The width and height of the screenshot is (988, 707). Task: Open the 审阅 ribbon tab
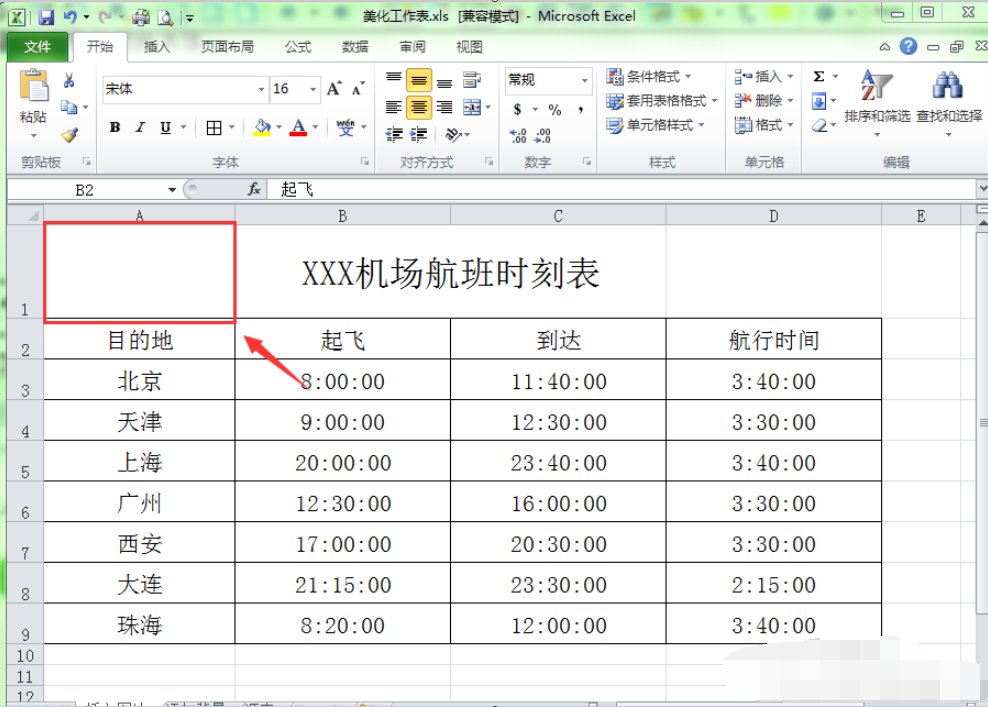tap(413, 46)
